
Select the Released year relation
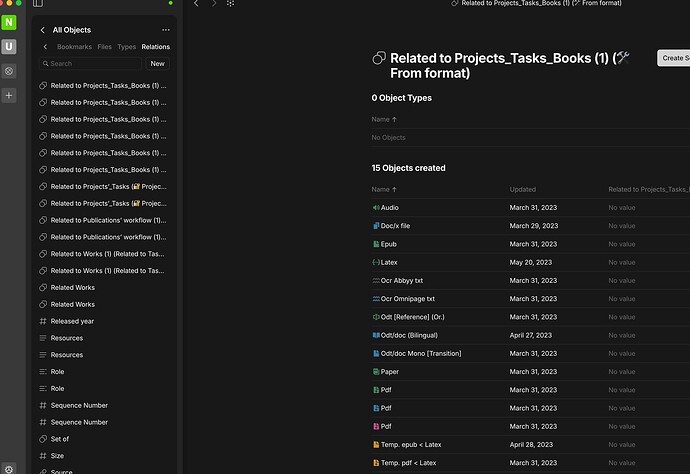coord(104,321)
